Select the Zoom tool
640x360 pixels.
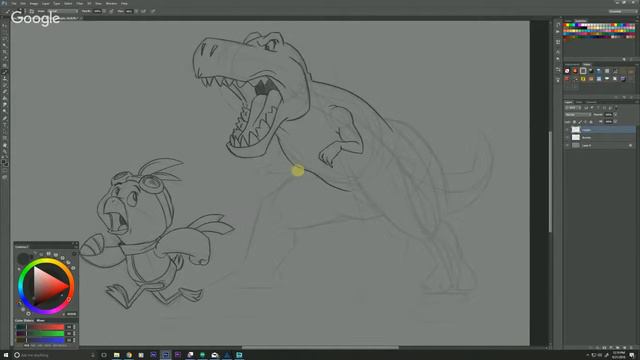tap(5, 152)
